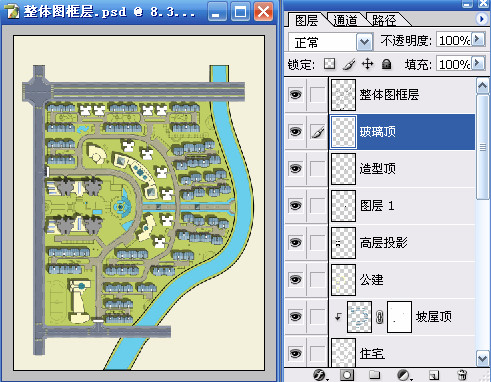Select 住宅 layer name
Screen dimensions: 491x382
point(372,353)
